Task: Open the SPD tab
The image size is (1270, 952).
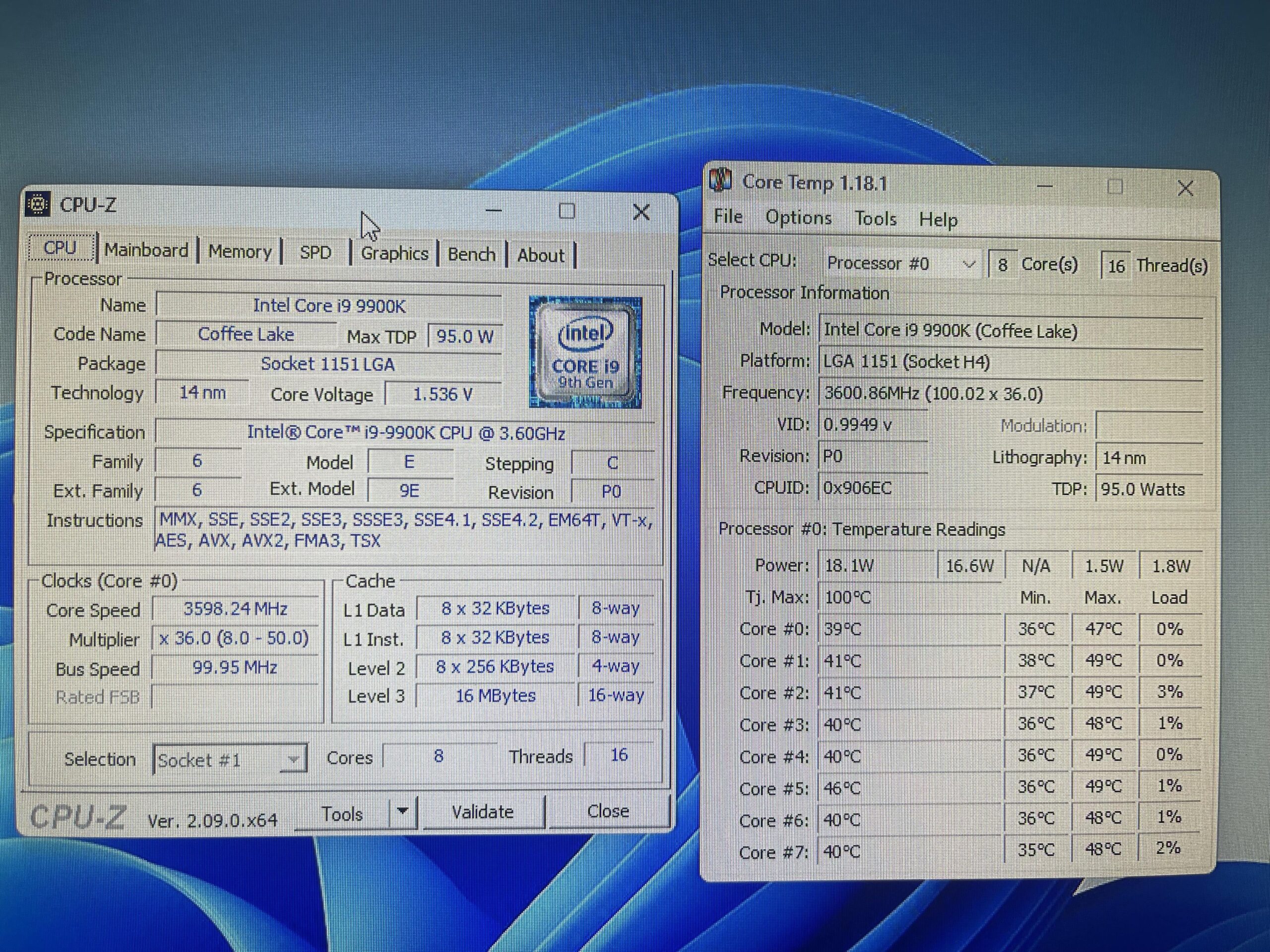Action: tap(315, 253)
